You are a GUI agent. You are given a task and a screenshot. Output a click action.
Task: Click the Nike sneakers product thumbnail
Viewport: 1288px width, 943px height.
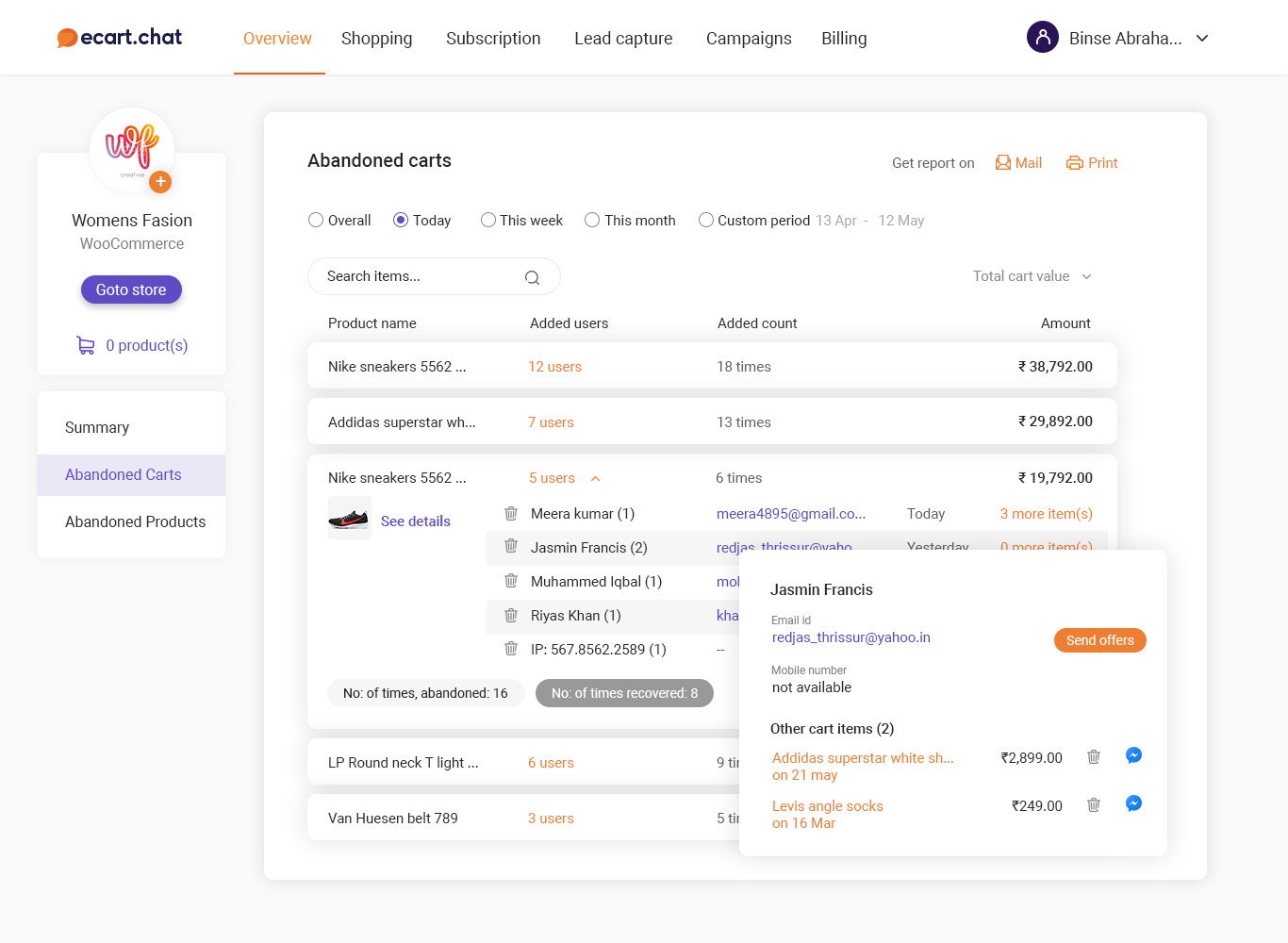350,518
